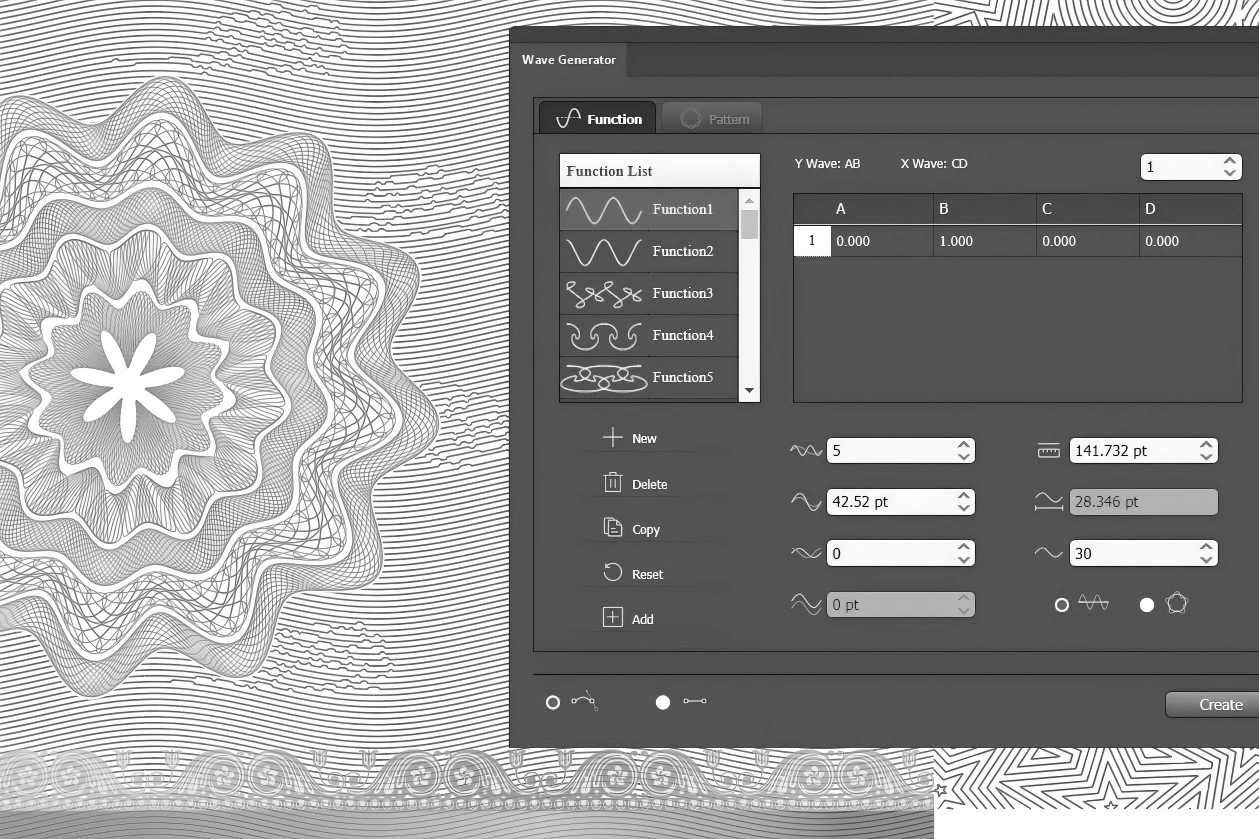Click scroll up arrow of Function List
This screenshot has height=839, width=1259.
749,199
